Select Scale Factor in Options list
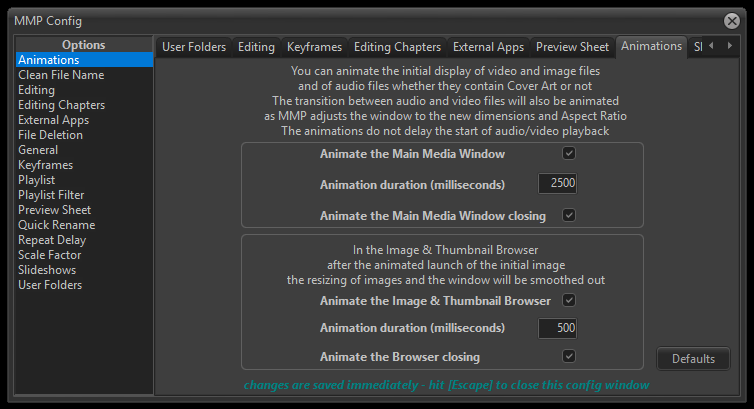 [x=84, y=255]
